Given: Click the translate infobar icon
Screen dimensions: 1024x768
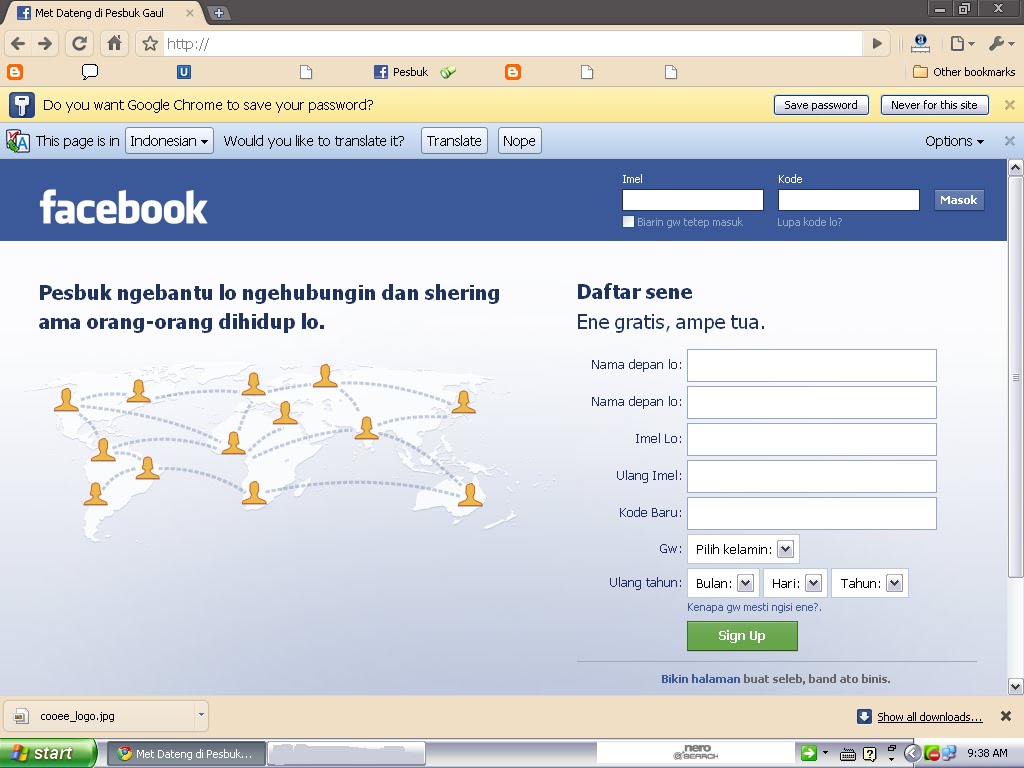Looking at the screenshot, I should click(18, 141).
